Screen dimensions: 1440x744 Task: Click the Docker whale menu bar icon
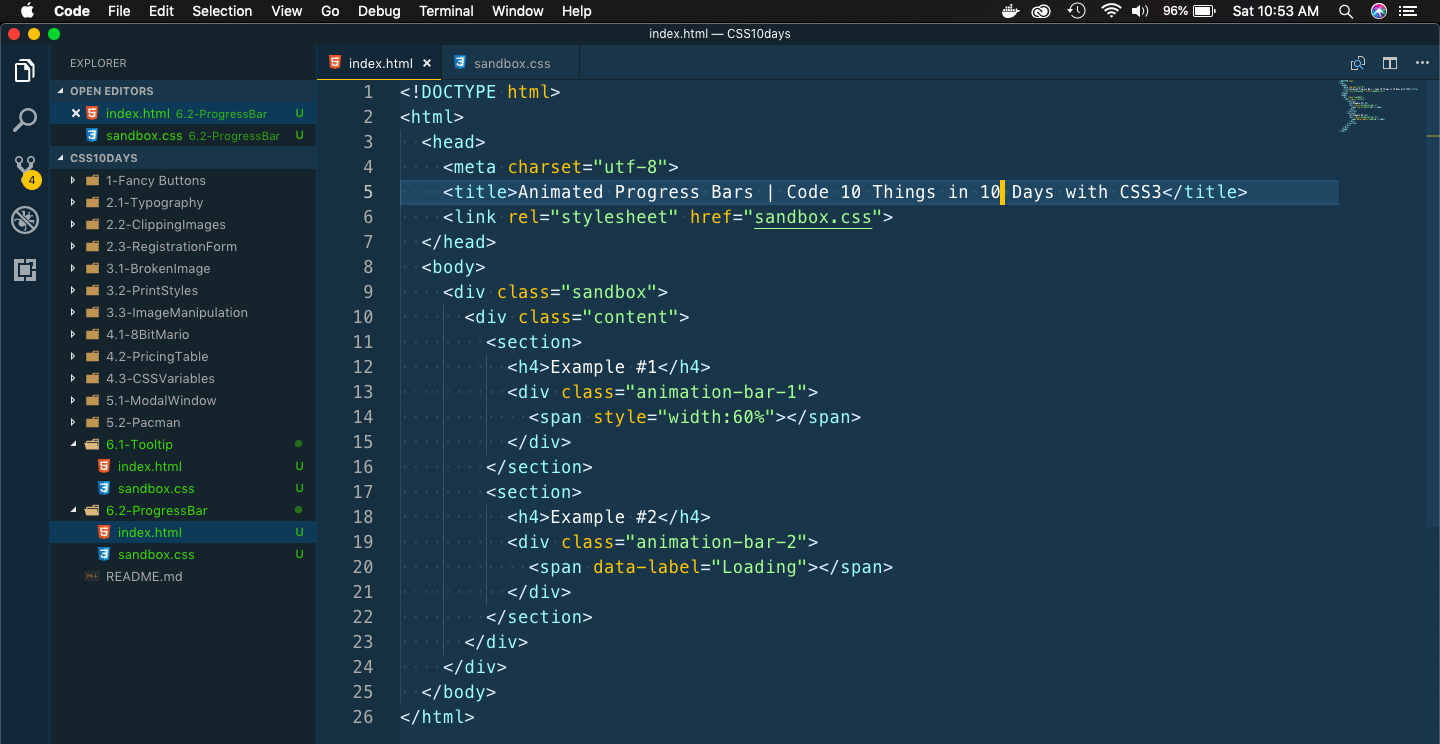click(1010, 11)
